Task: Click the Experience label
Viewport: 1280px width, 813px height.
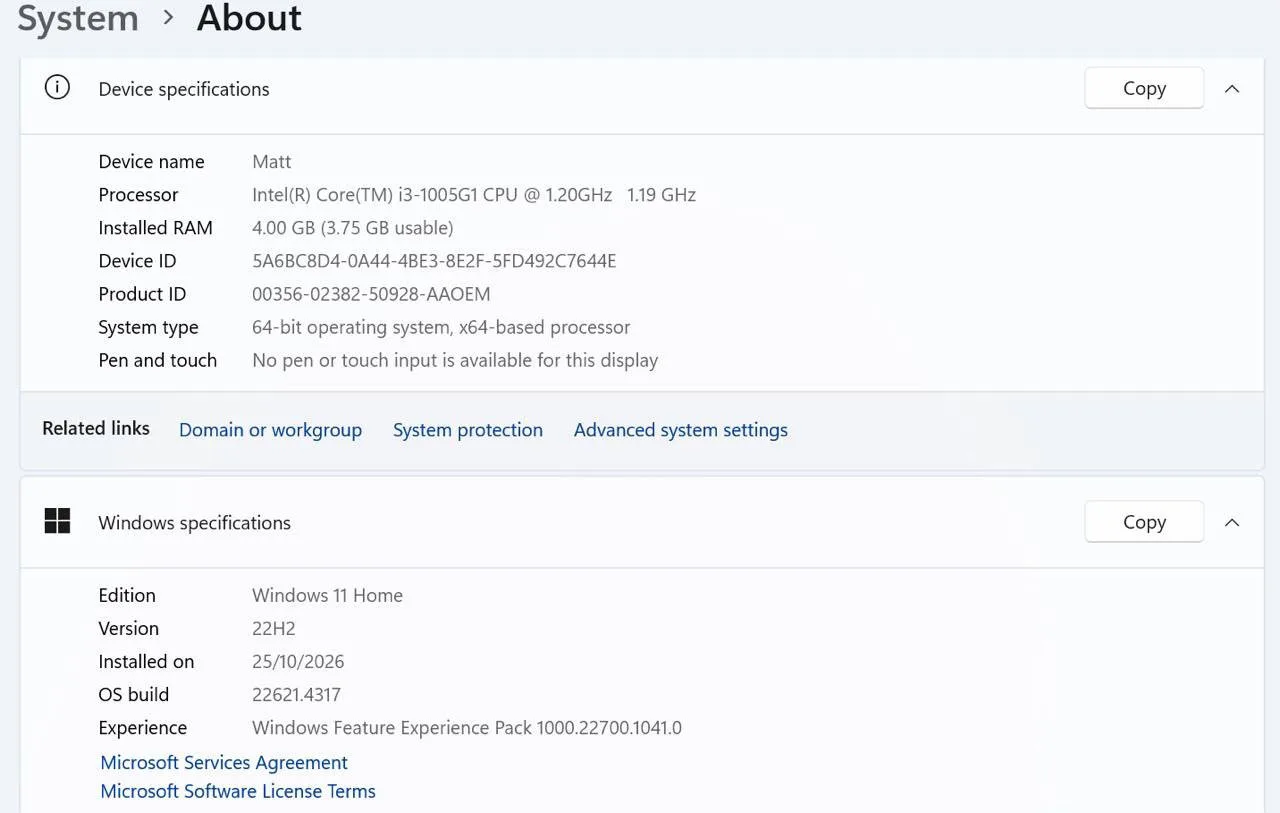Action: [x=142, y=728]
